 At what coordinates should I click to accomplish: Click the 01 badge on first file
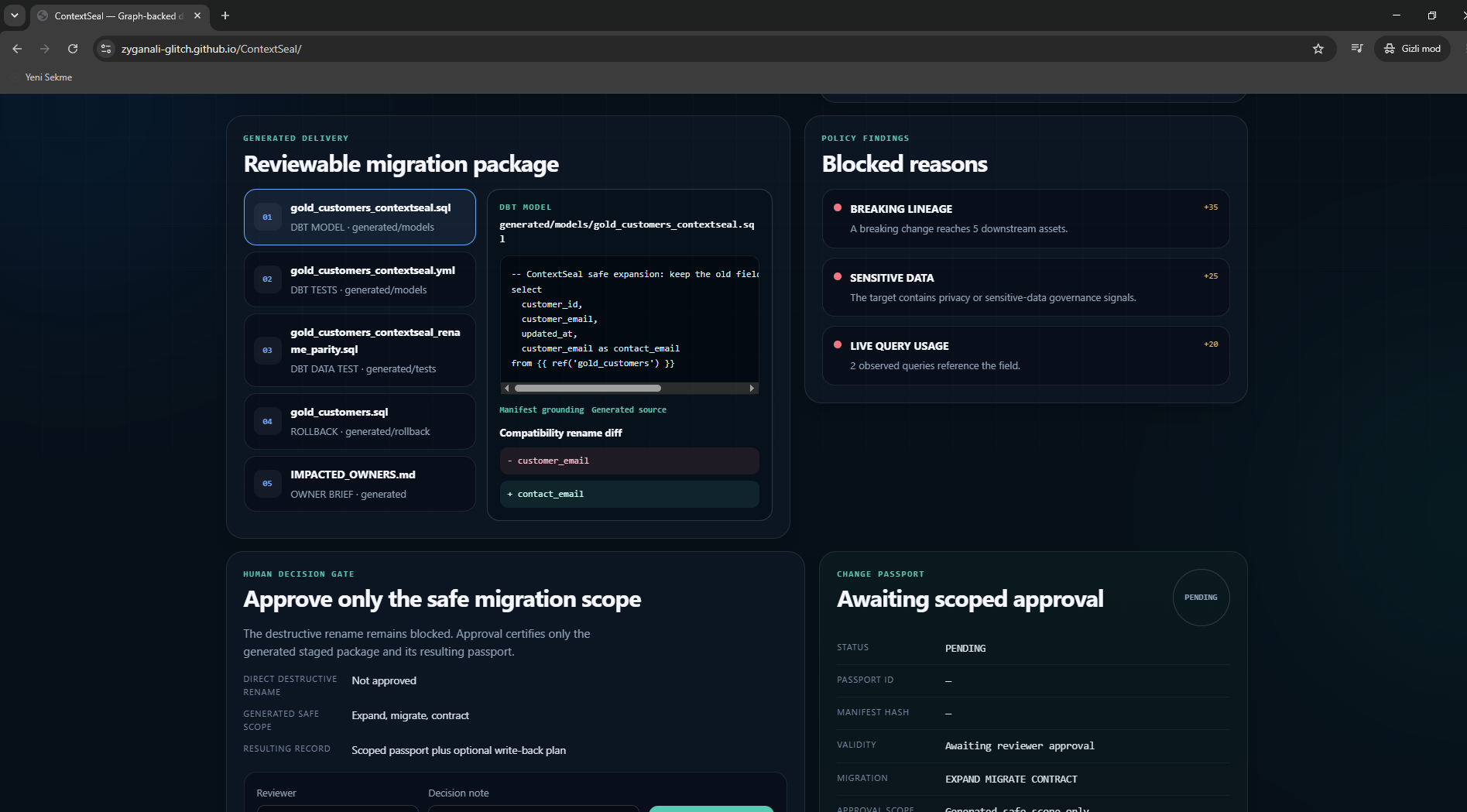click(267, 218)
